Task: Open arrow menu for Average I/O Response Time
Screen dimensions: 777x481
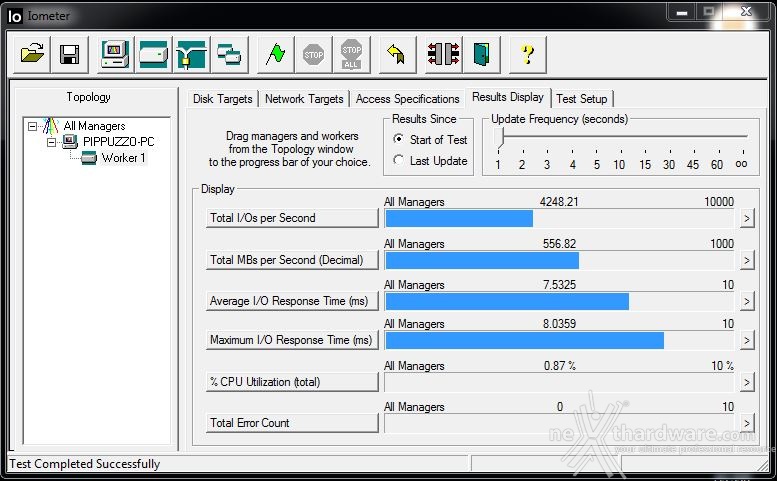Action: pos(747,301)
